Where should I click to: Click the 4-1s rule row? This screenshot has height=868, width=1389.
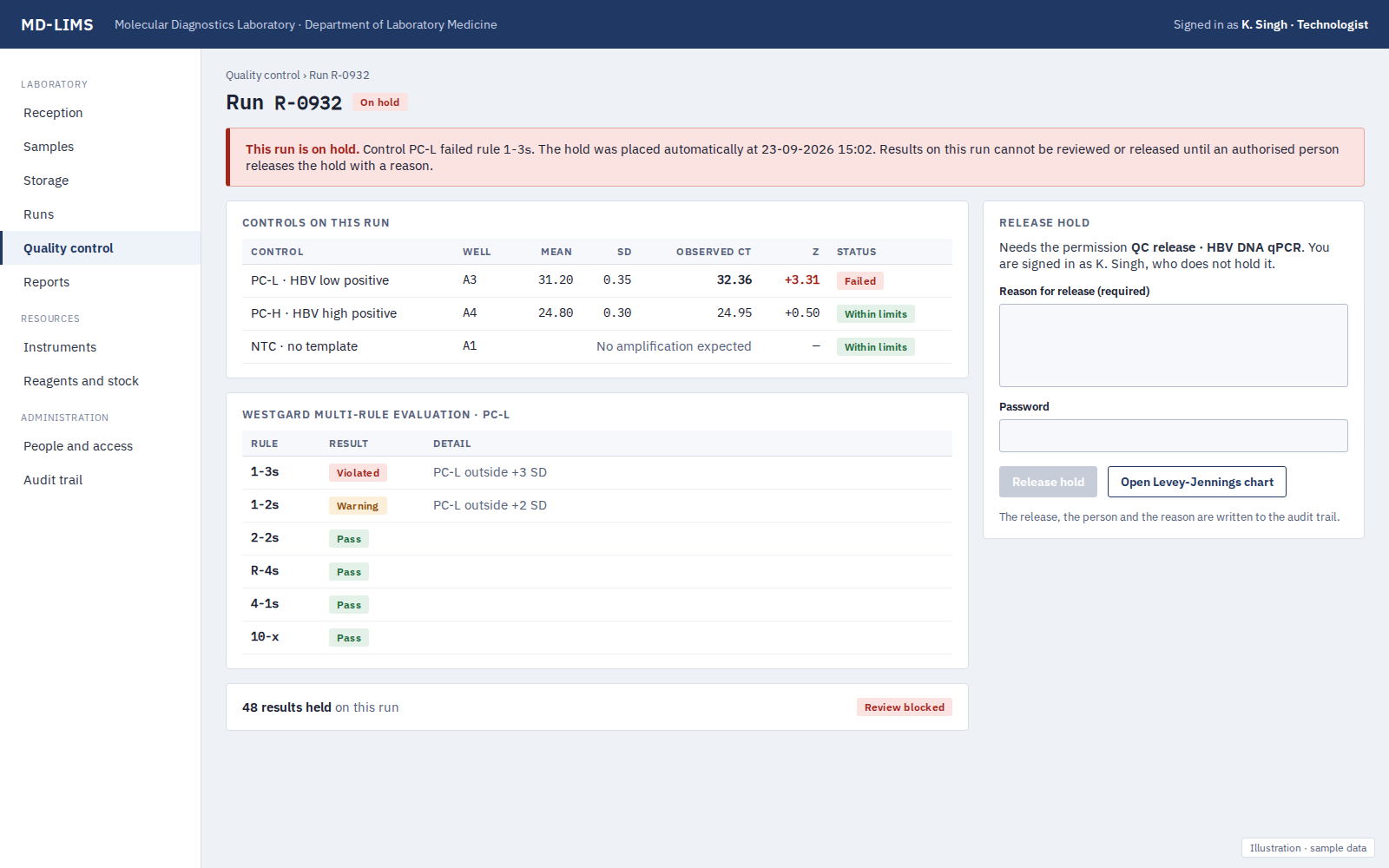(597, 604)
